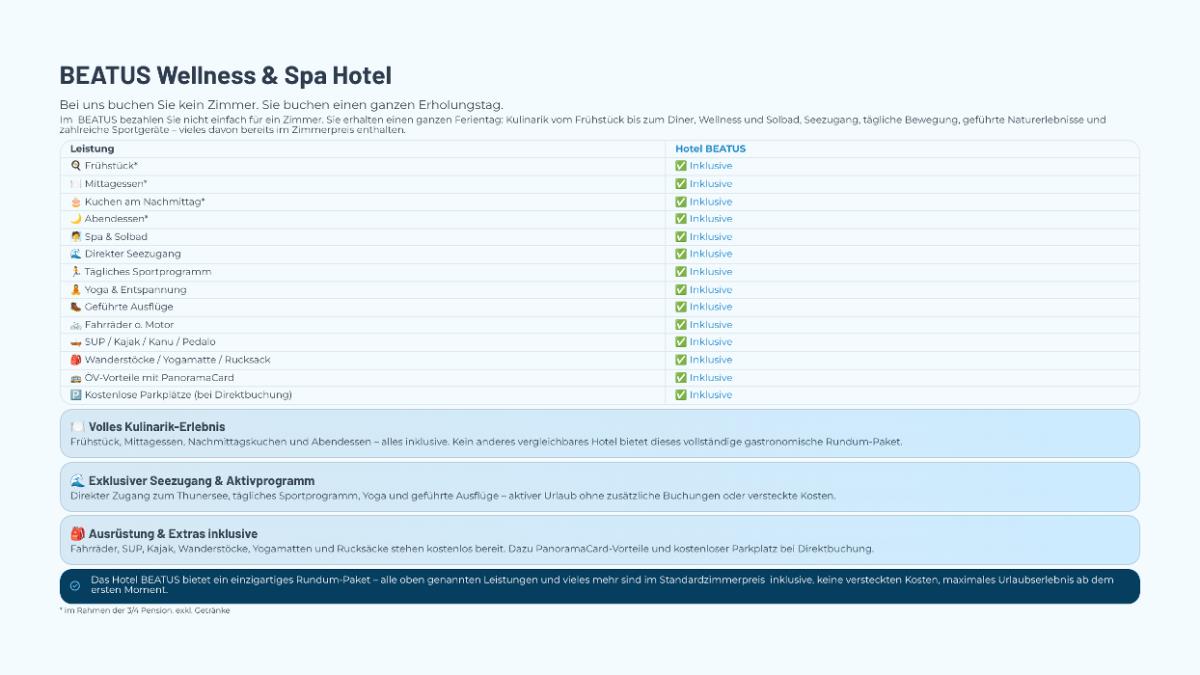The height and width of the screenshot is (675, 1200).
Task: Click the green checkmark in the Kostenlose Parkplätze row
Action: 681,395
